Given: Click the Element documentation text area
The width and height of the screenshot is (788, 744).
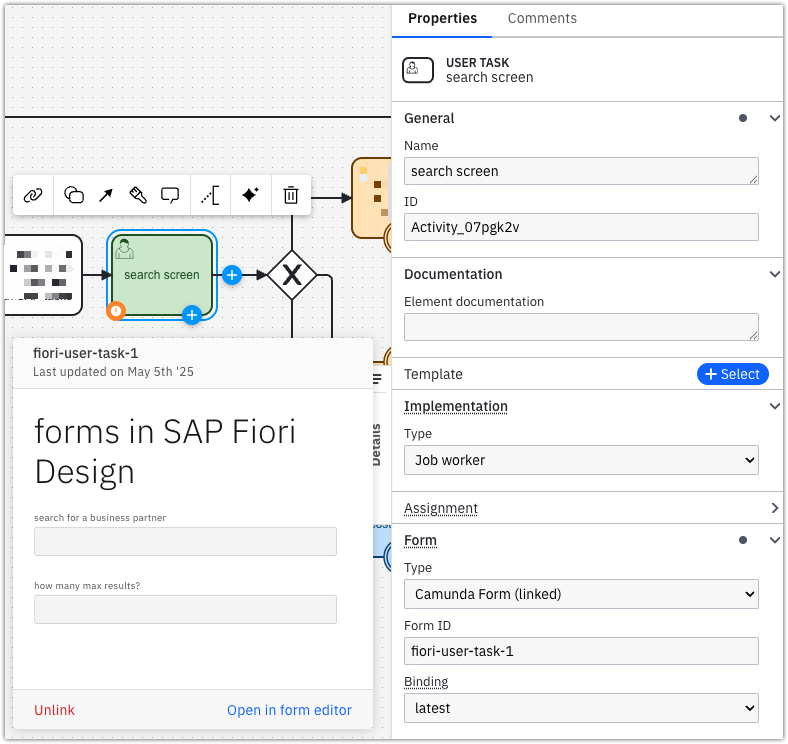Looking at the screenshot, I should 581,327.
